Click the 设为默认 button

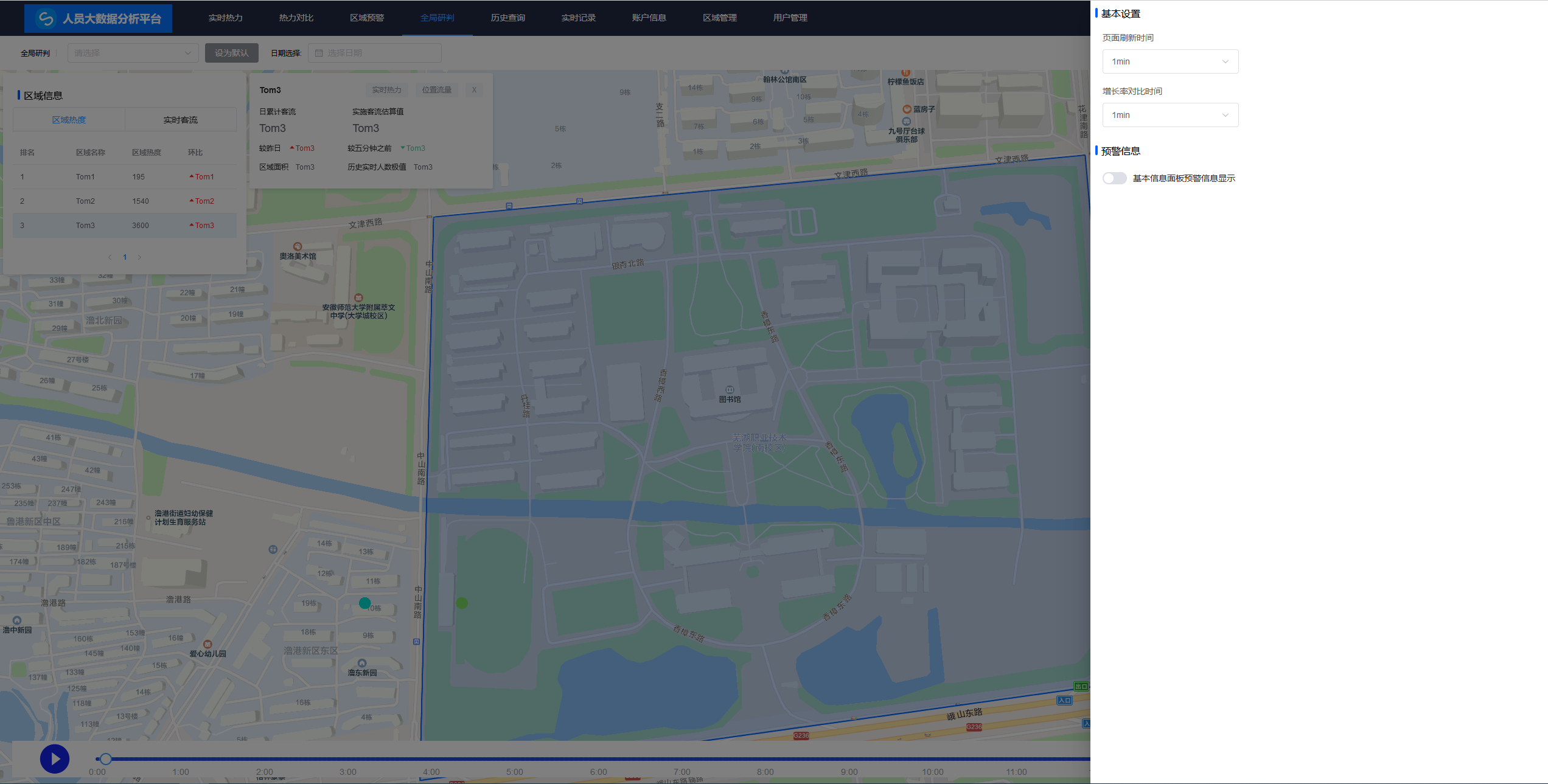click(x=232, y=53)
